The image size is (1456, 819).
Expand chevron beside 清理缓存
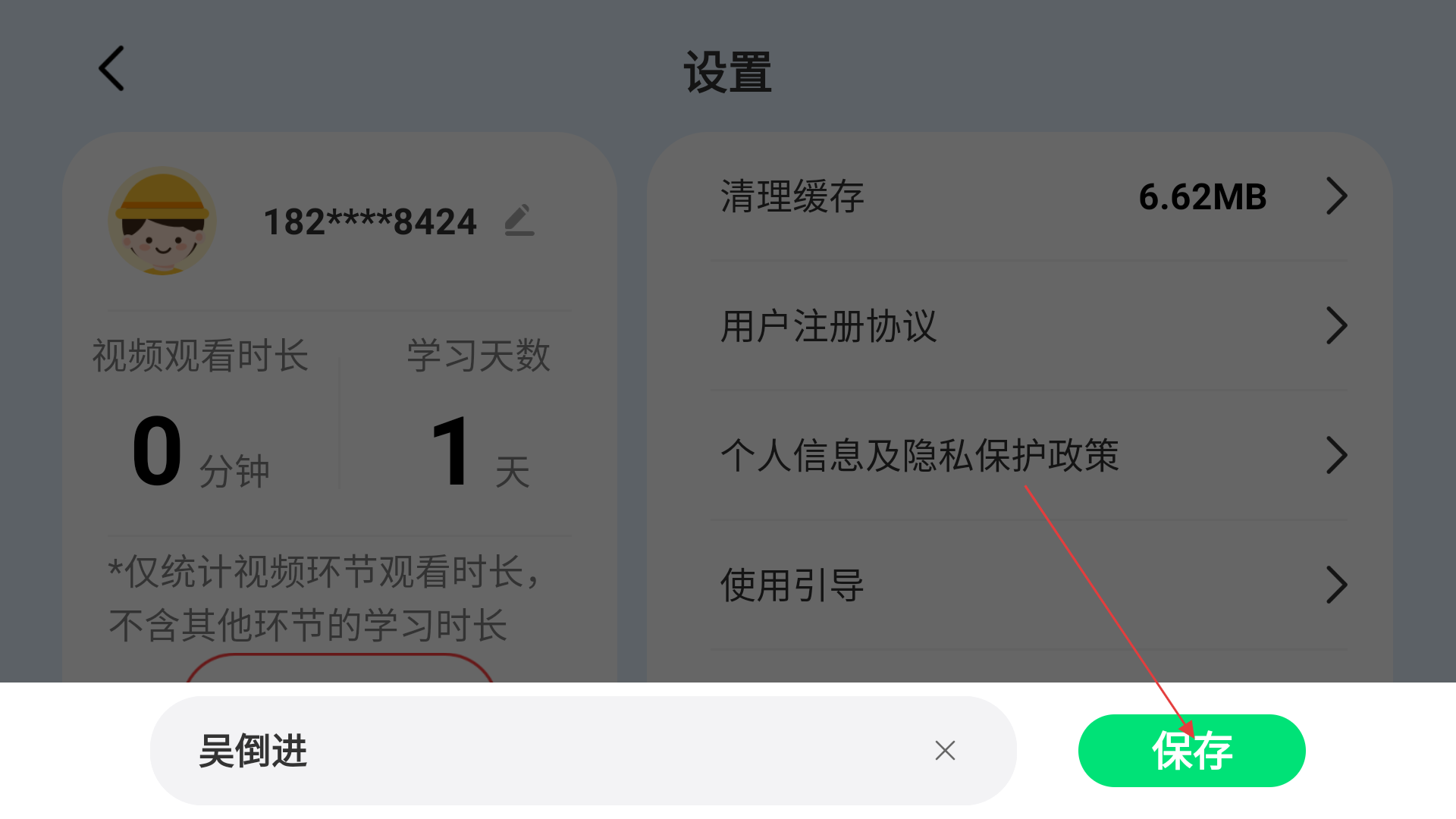[1337, 196]
